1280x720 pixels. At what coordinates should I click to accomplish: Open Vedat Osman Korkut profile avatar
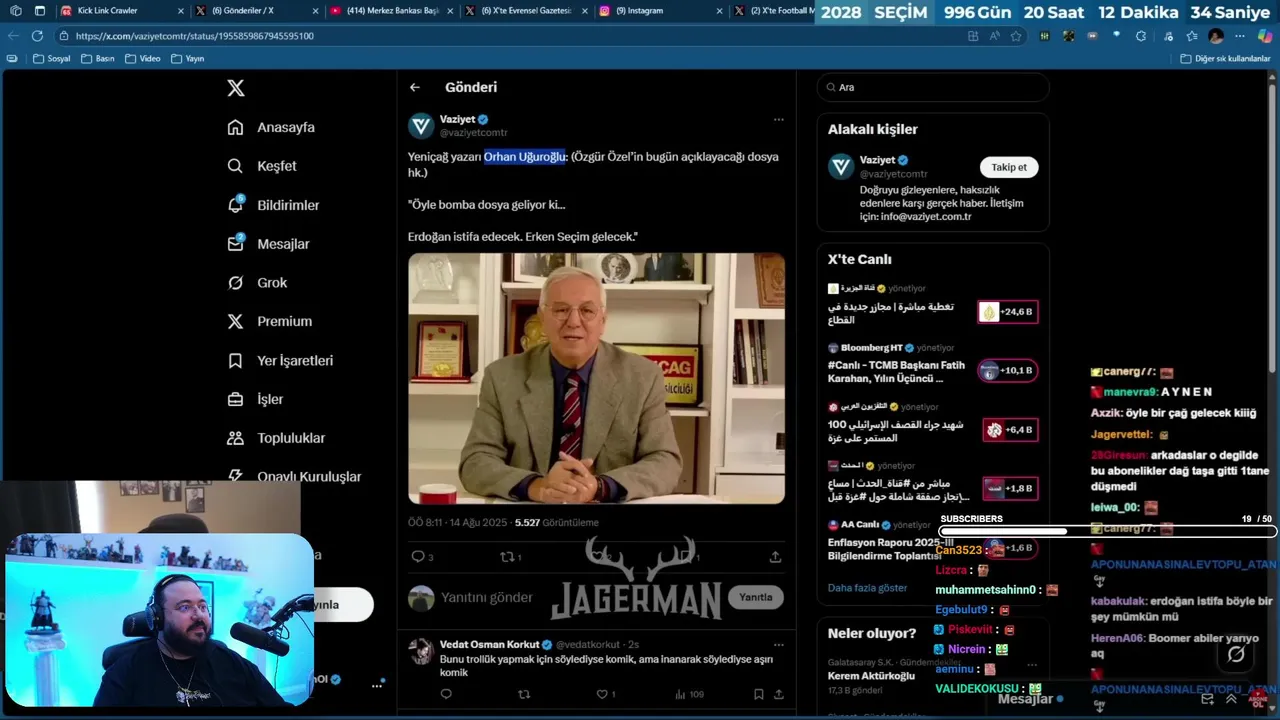[421, 650]
